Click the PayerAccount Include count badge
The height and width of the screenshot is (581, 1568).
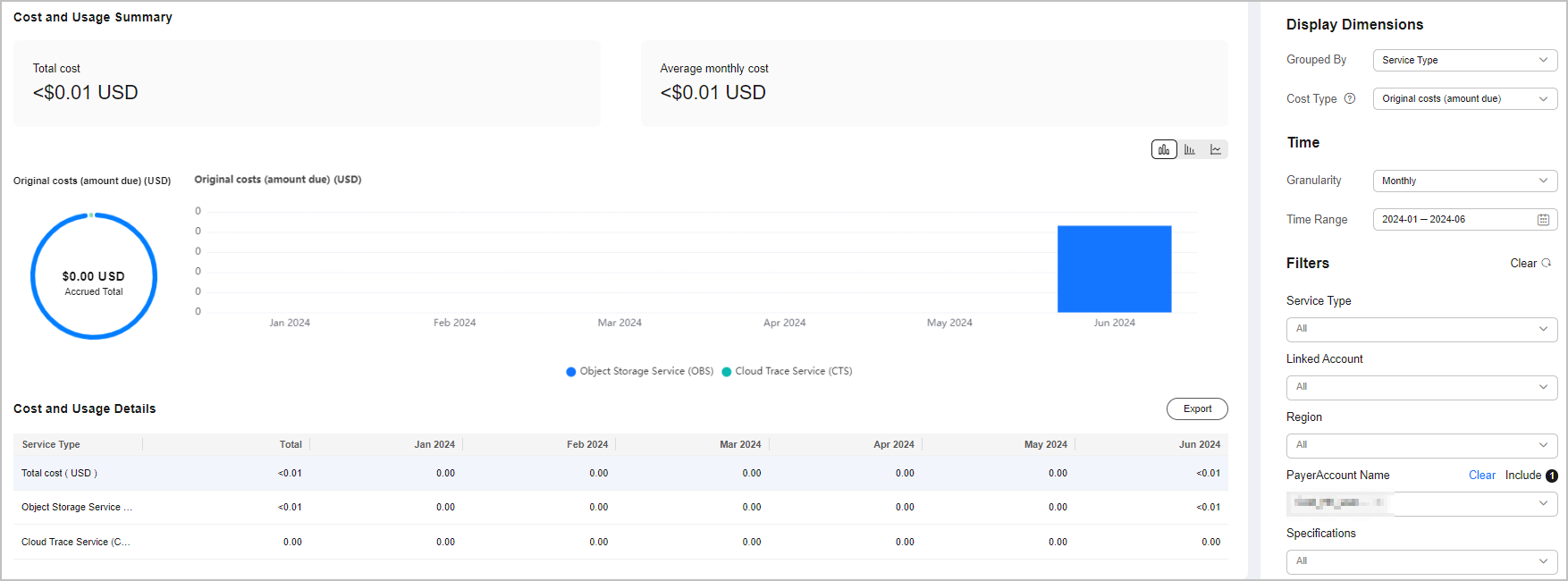[1552, 476]
